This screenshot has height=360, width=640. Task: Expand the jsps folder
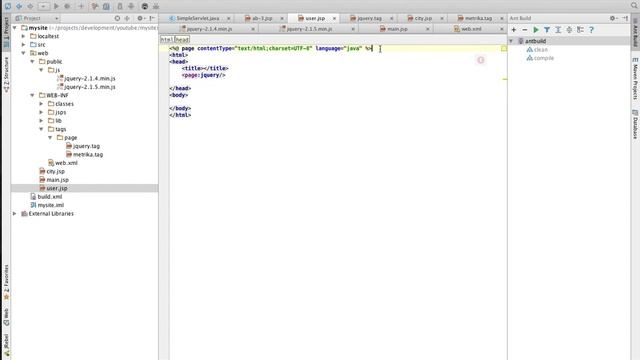(41, 112)
